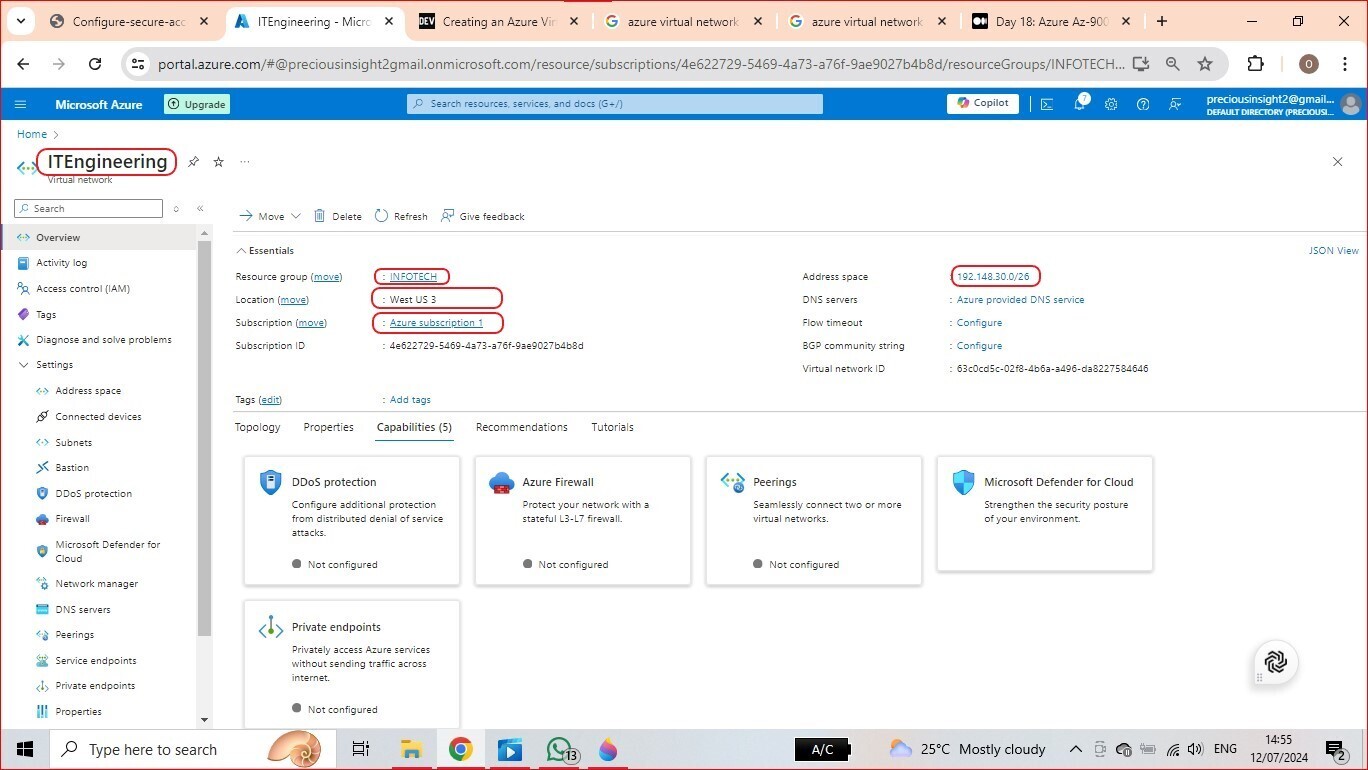Screen dimensions: 1368x770
Task: Bookmark this page with the address bar star
Action: point(1205,64)
